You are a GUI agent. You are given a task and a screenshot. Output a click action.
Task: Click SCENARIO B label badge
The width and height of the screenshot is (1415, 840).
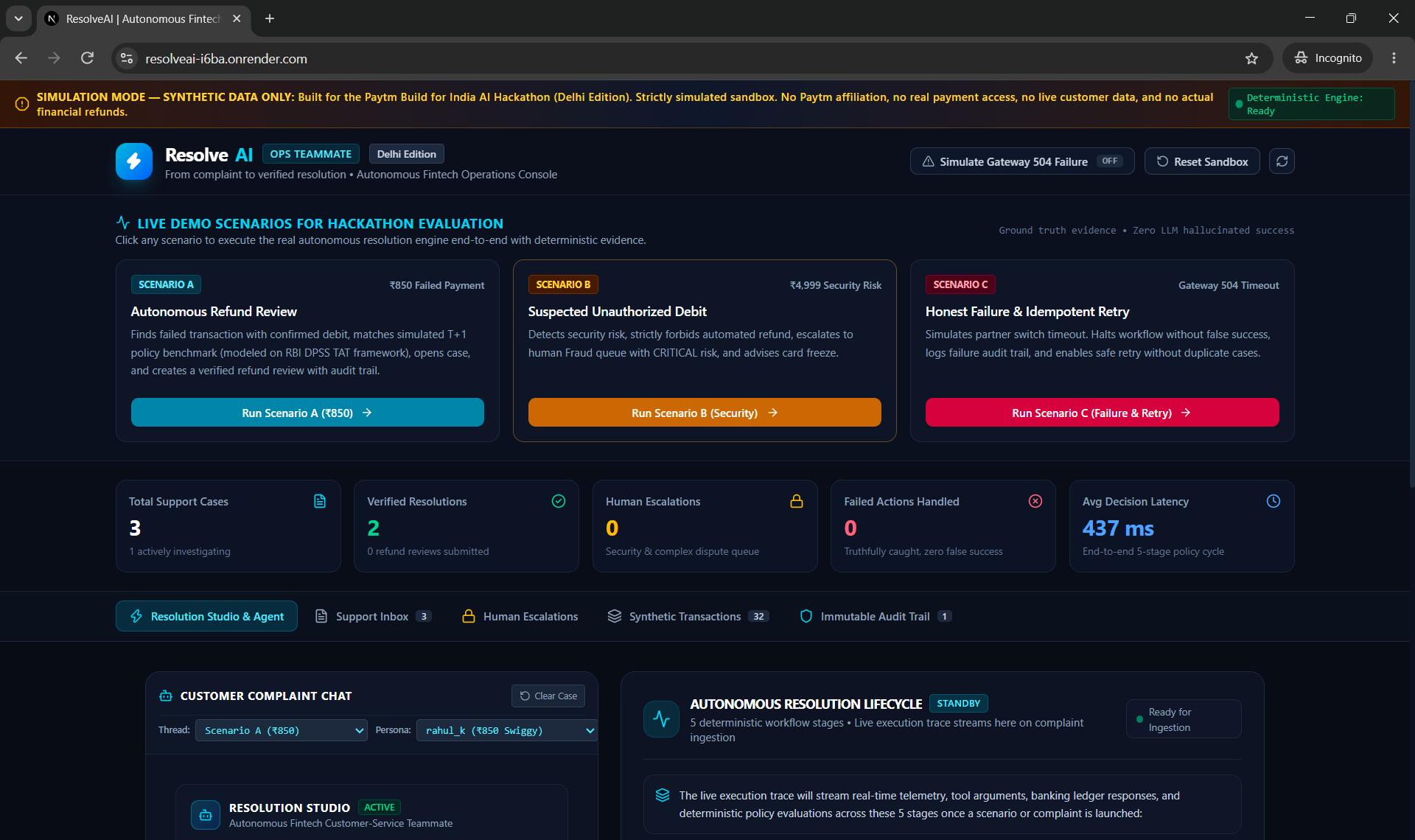point(563,284)
